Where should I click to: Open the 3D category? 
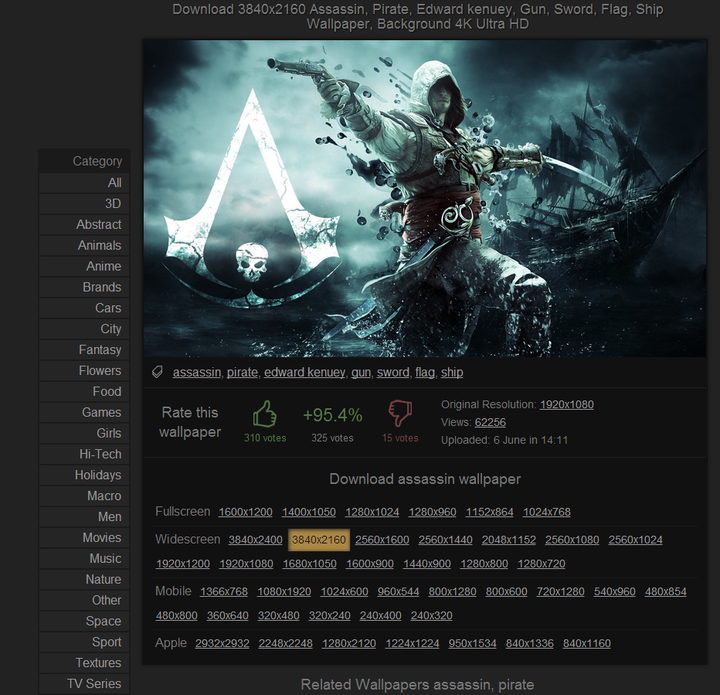[x=84, y=203]
